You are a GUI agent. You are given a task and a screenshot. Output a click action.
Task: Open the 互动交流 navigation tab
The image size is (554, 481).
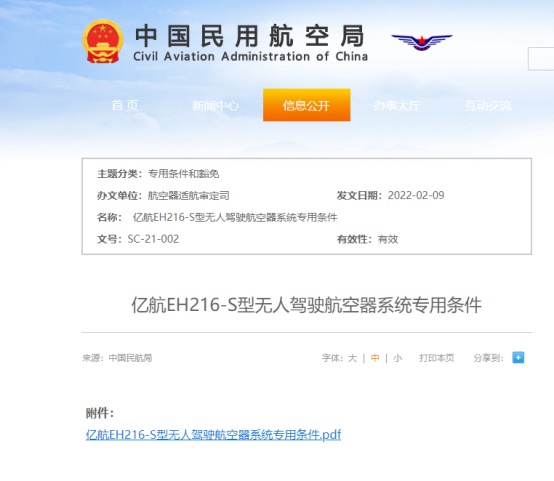click(x=488, y=105)
